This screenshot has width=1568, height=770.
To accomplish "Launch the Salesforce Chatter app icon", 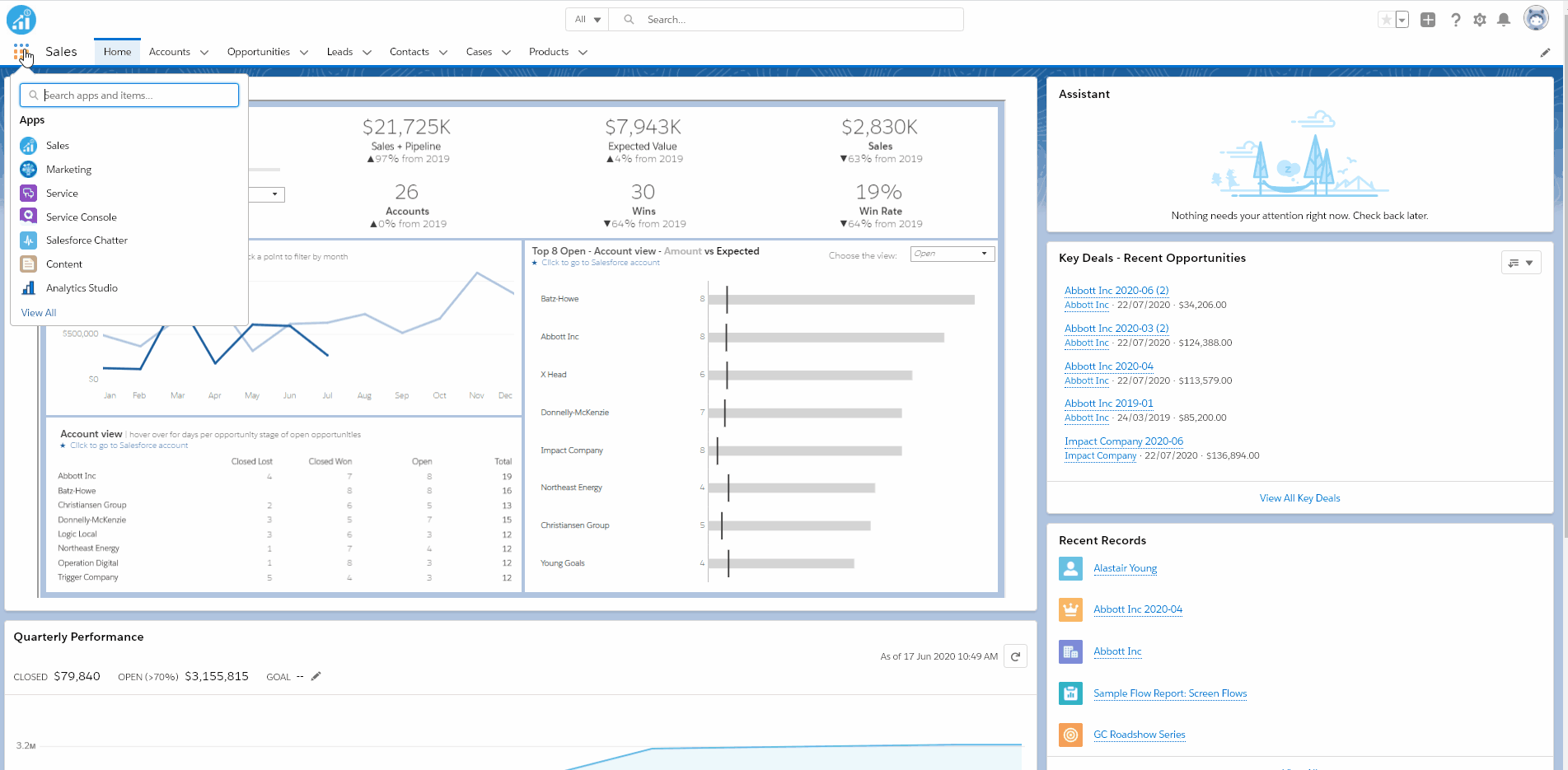I will [29, 240].
